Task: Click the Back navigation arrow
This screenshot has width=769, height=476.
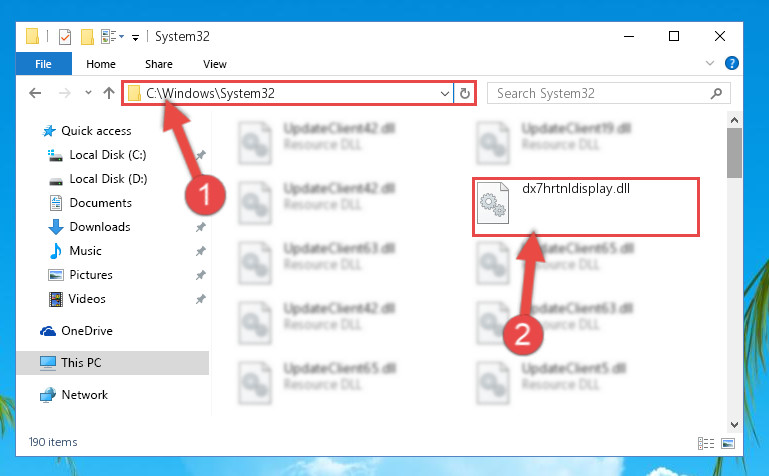Action: [35, 93]
